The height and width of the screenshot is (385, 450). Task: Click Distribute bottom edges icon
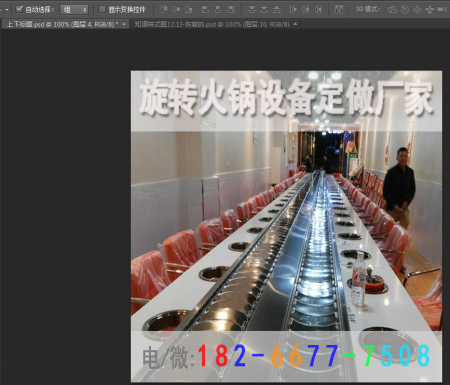tap(277, 9)
